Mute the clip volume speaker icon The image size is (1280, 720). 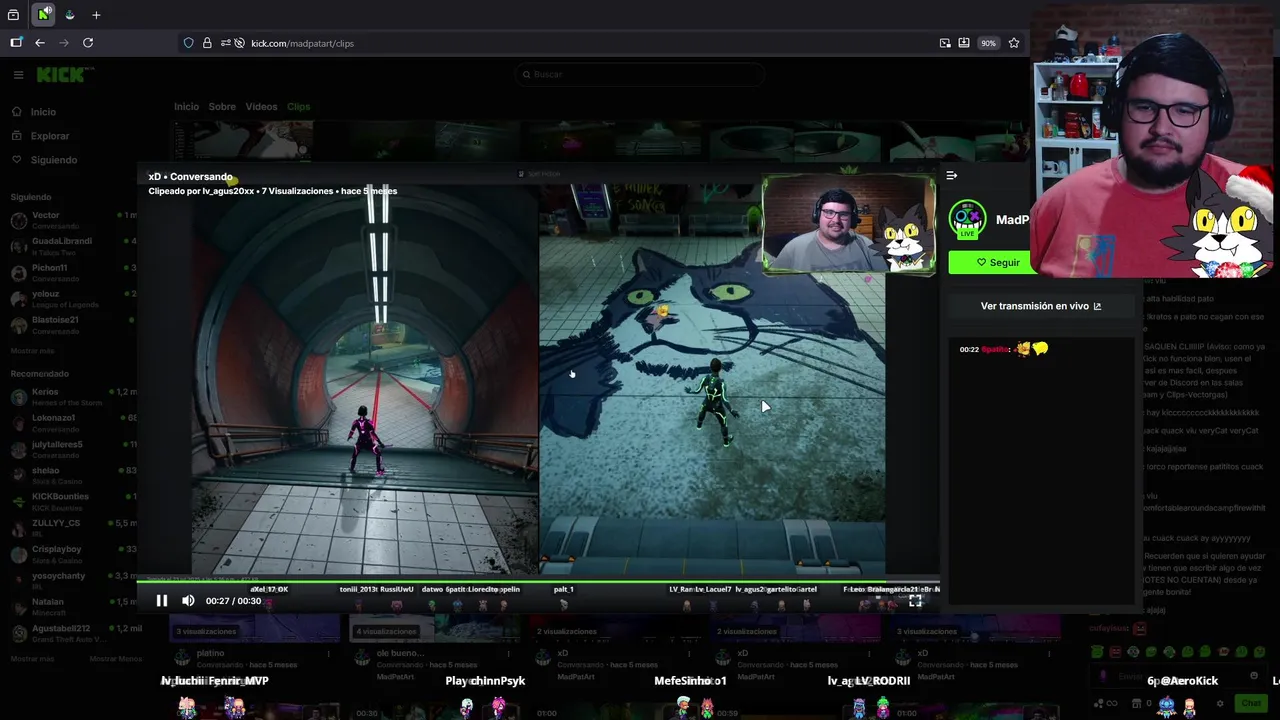188,601
